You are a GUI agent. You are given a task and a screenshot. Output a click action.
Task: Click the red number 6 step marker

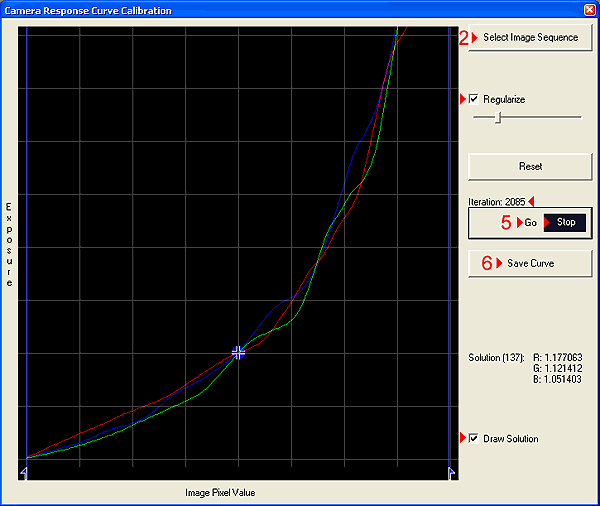[x=488, y=263]
